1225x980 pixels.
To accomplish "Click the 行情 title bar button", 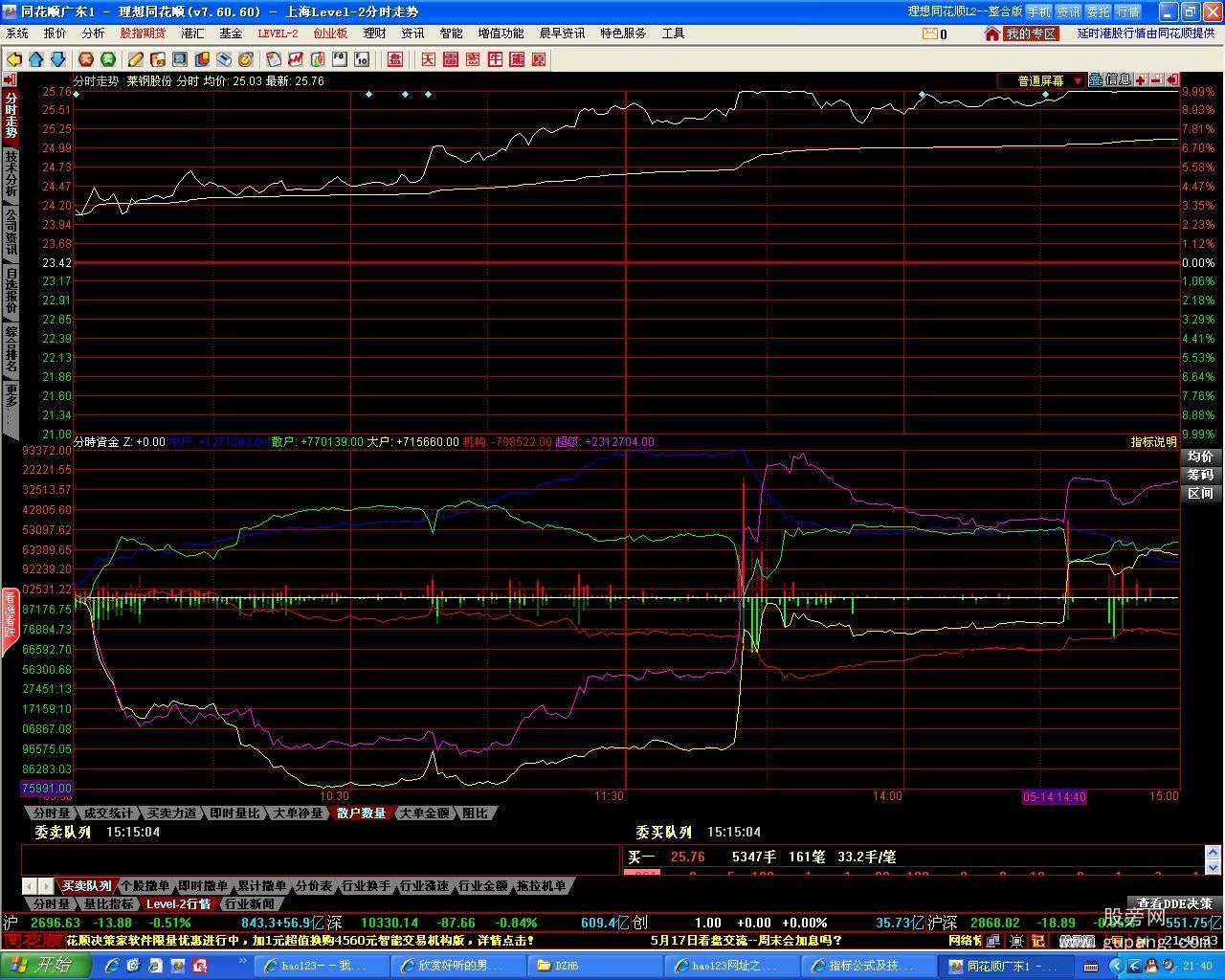I will 1128,11.
